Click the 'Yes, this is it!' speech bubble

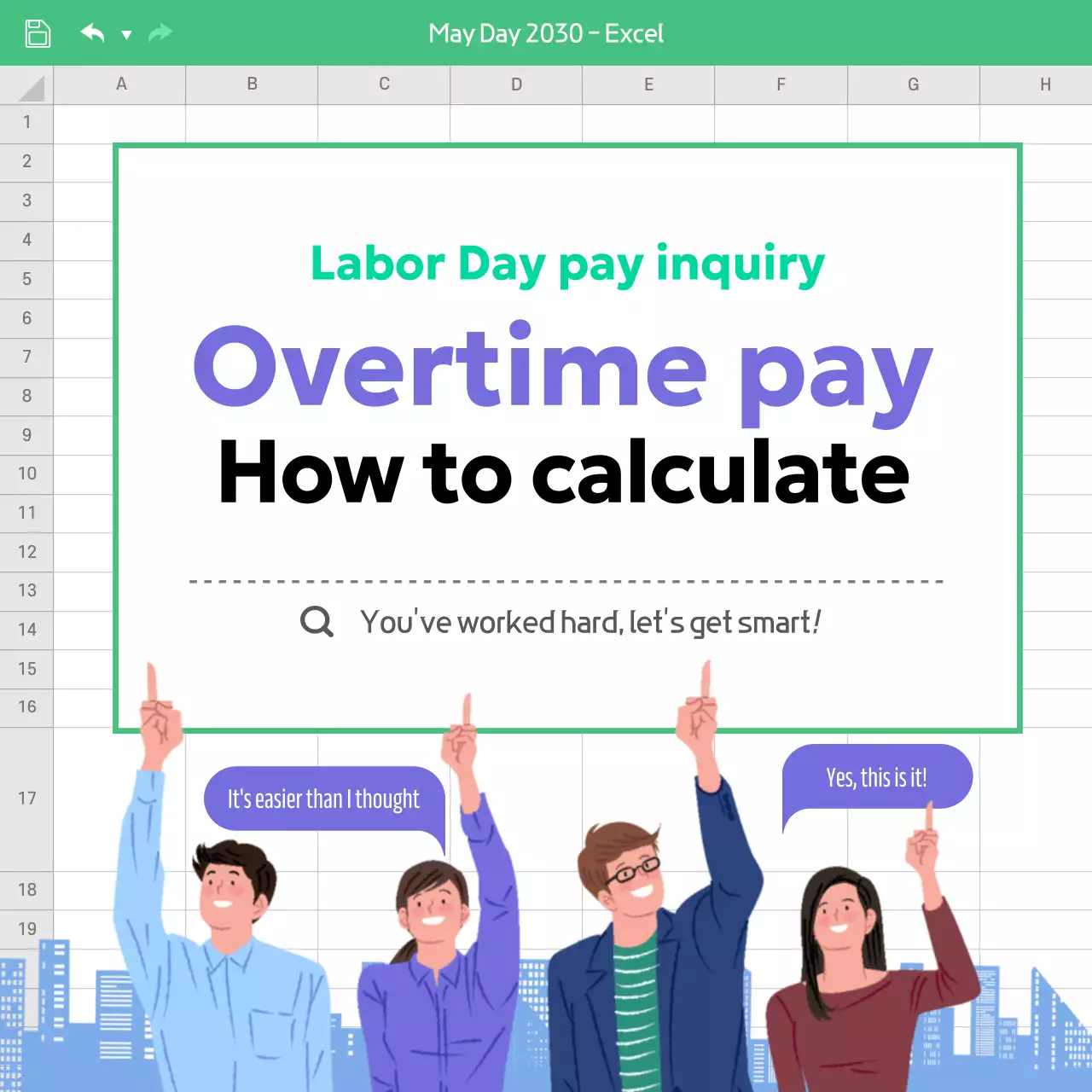[876, 776]
